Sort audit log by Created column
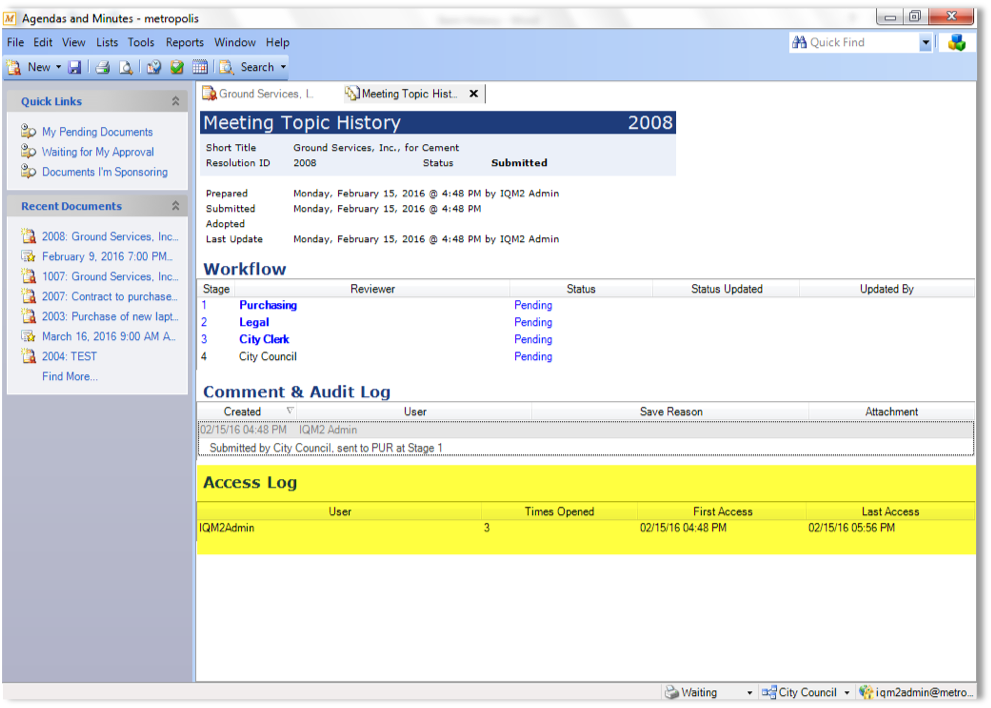 pos(247,412)
